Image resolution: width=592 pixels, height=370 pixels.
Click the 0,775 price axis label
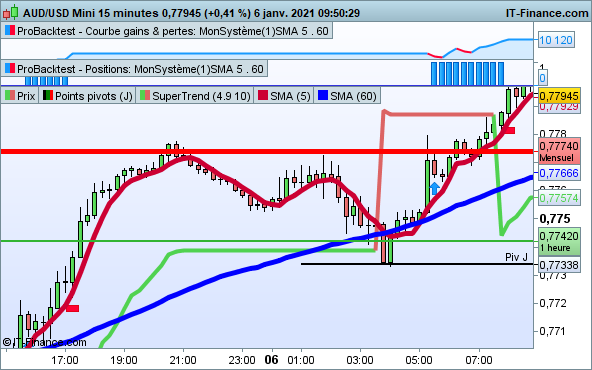coord(555,219)
